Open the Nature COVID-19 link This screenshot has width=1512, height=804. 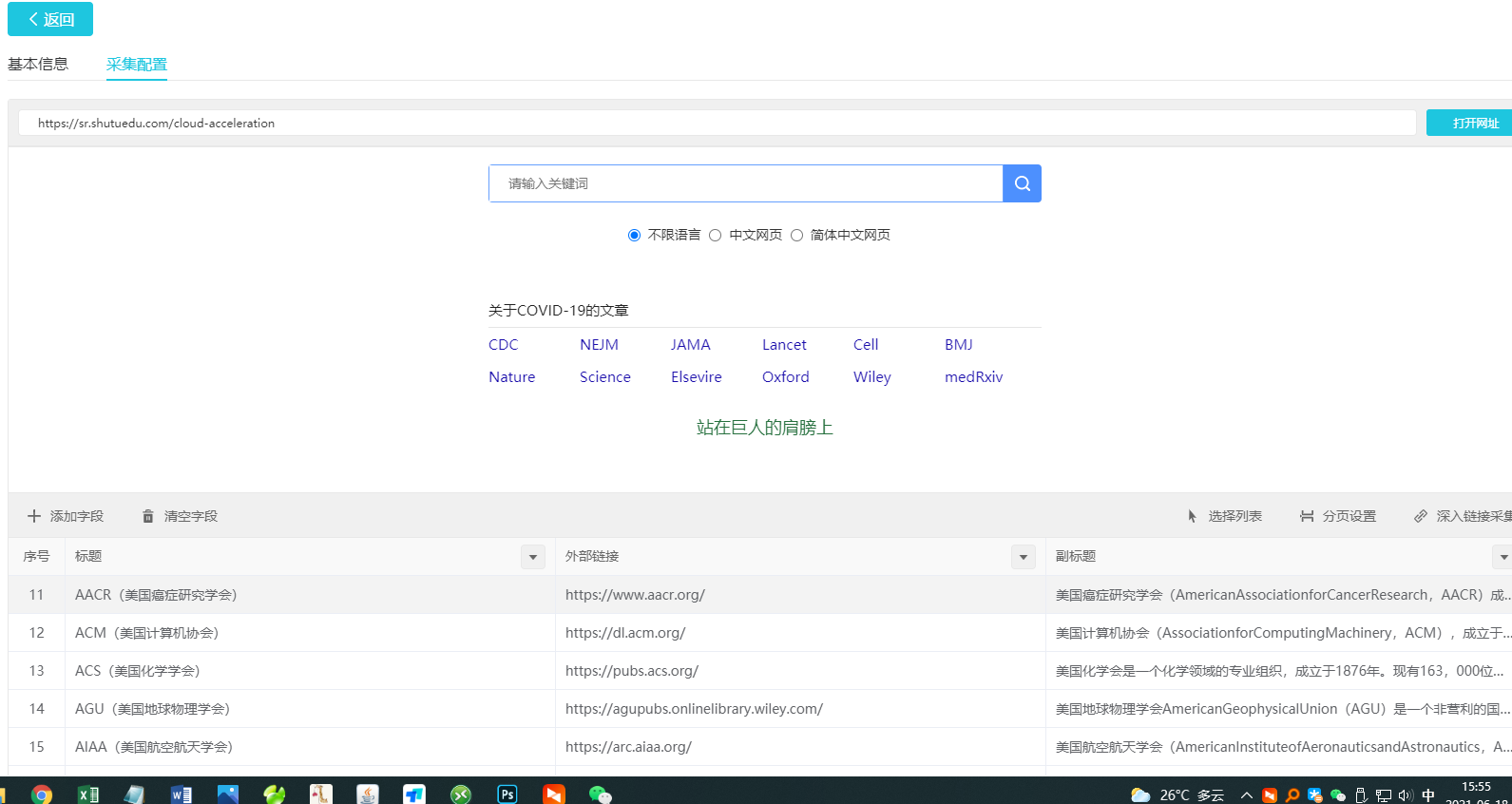pyautogui.click(x=511, y=377)
